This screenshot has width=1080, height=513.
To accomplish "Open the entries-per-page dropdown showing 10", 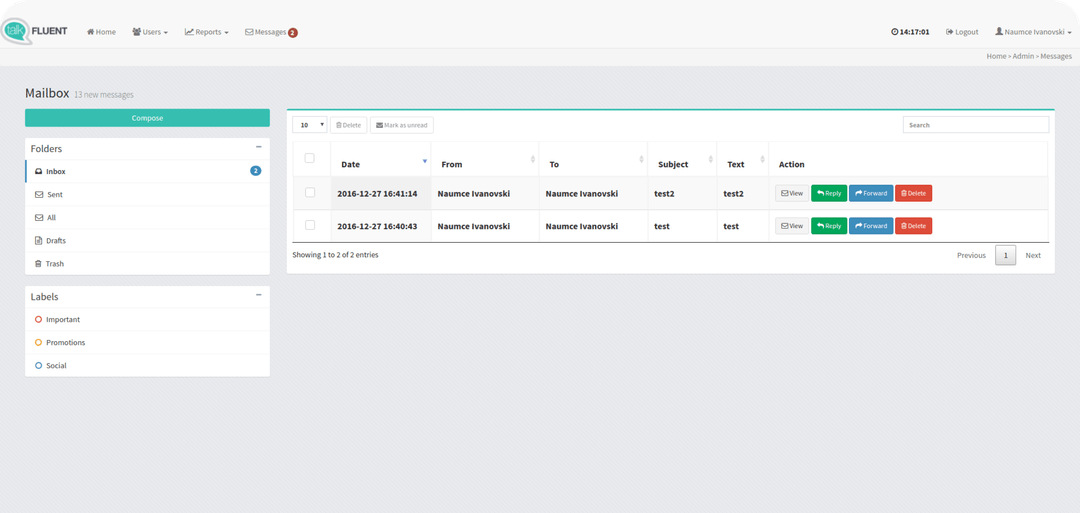I will click(x=310, y=125).
